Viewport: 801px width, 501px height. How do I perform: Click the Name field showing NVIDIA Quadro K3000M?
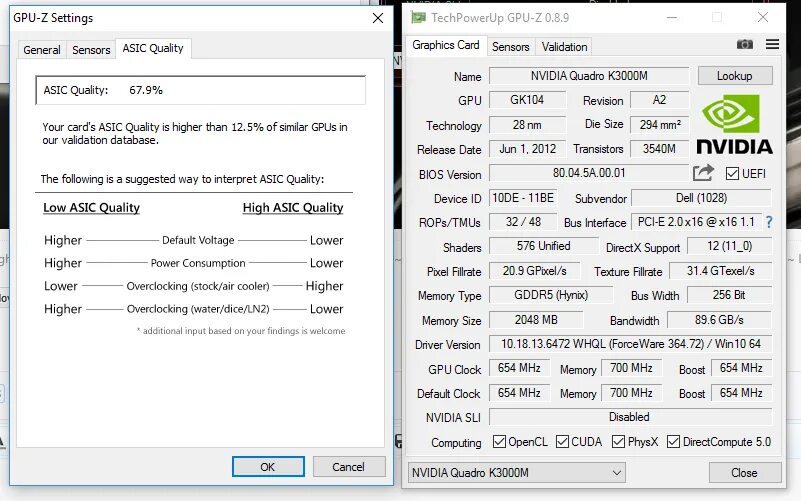pyautogui.click(x=589, y=76)
